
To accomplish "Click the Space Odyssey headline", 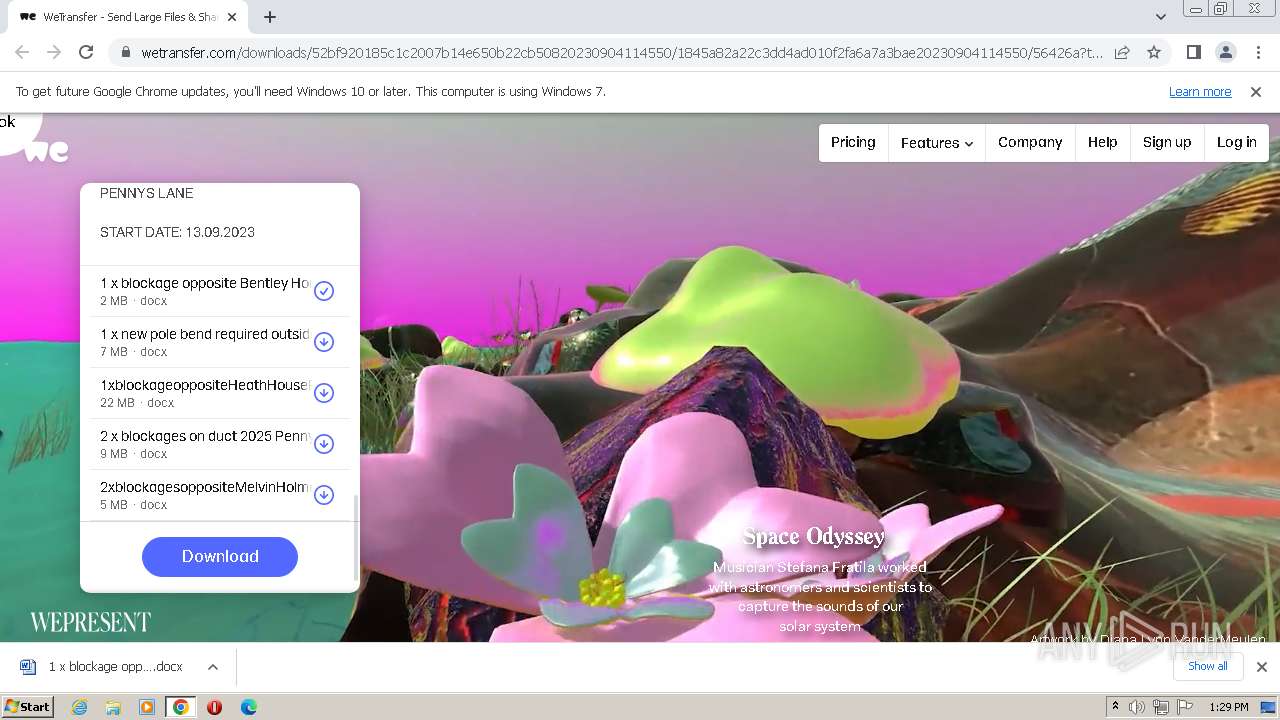I will [x=814, y=537].
